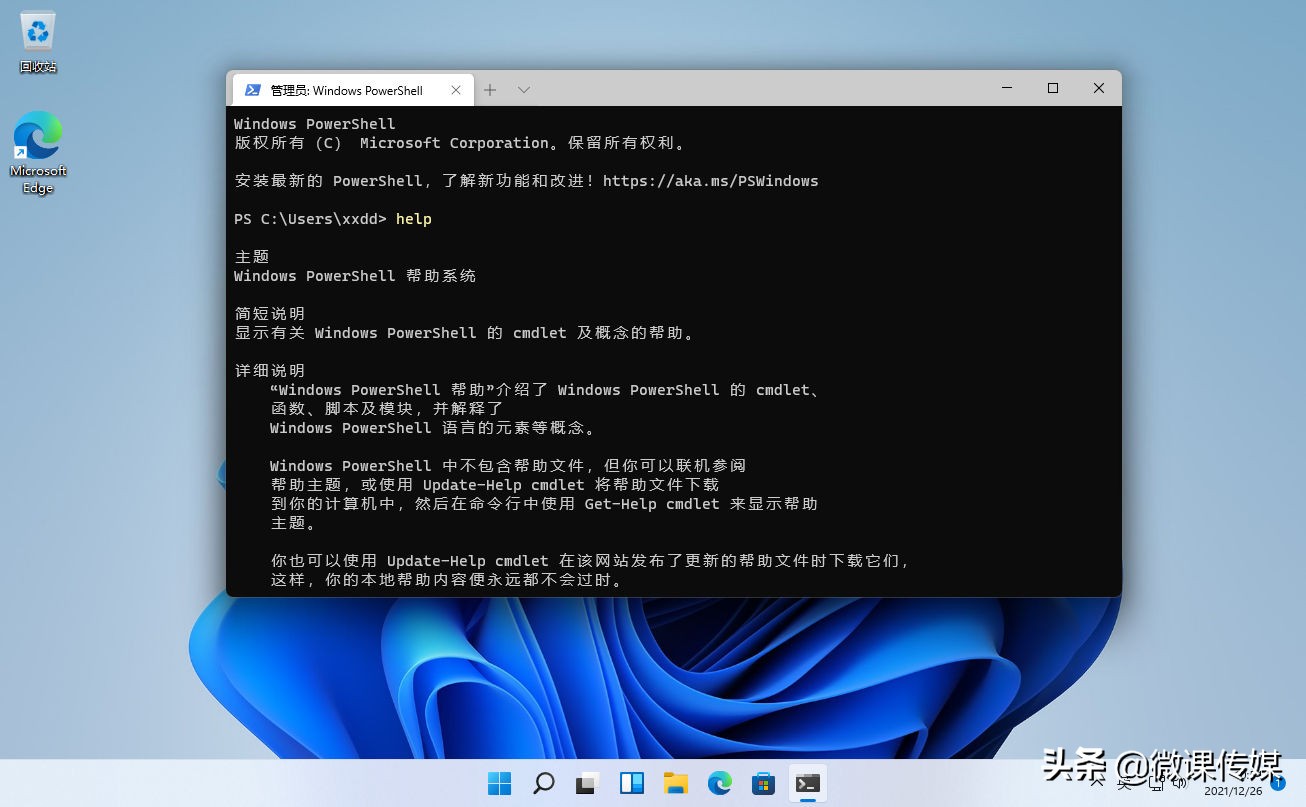
Task: Open the Recycle Bin desktop icon
Action: tap(38, 42)
